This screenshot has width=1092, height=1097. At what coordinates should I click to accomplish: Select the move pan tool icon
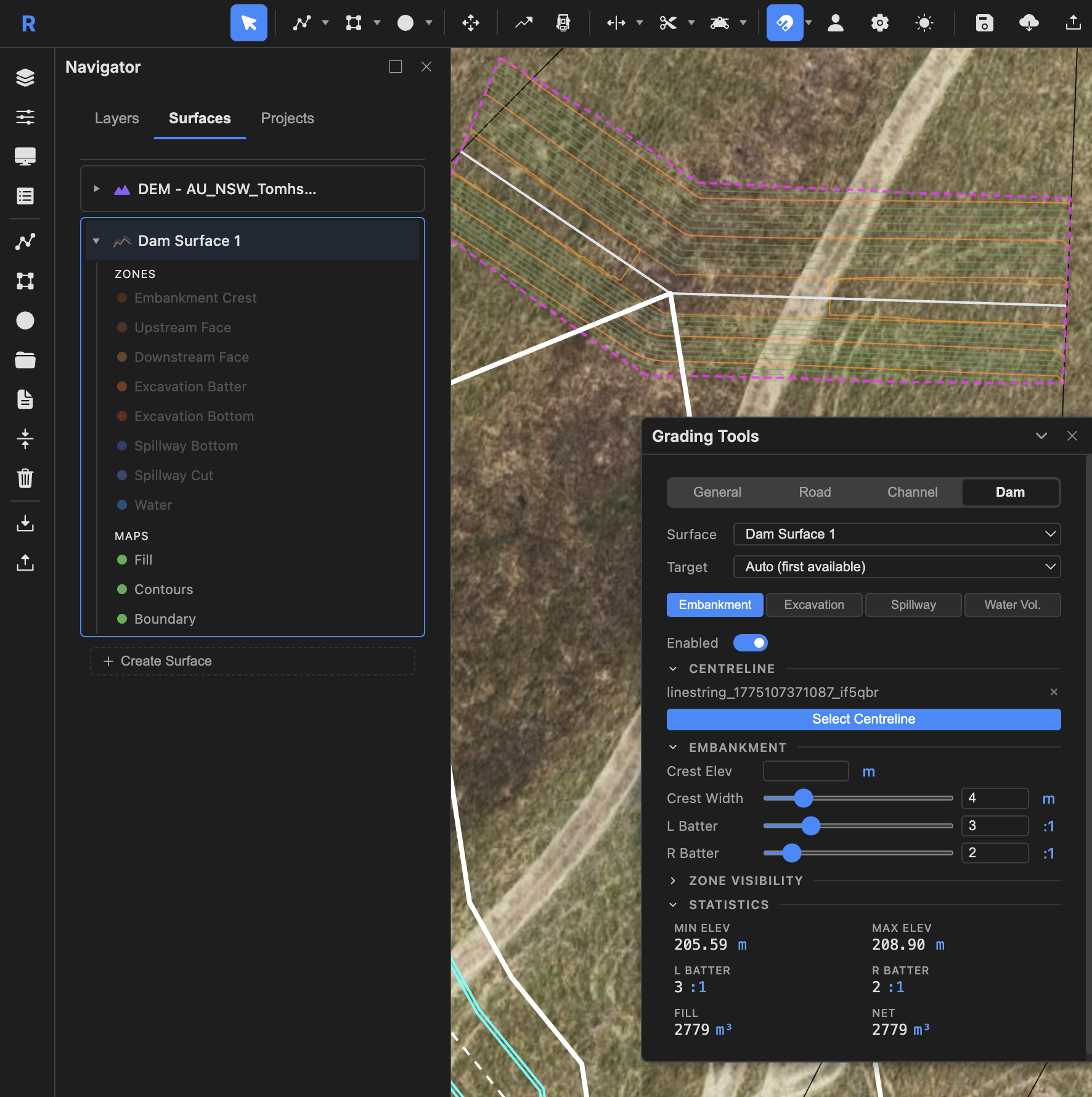471,23
